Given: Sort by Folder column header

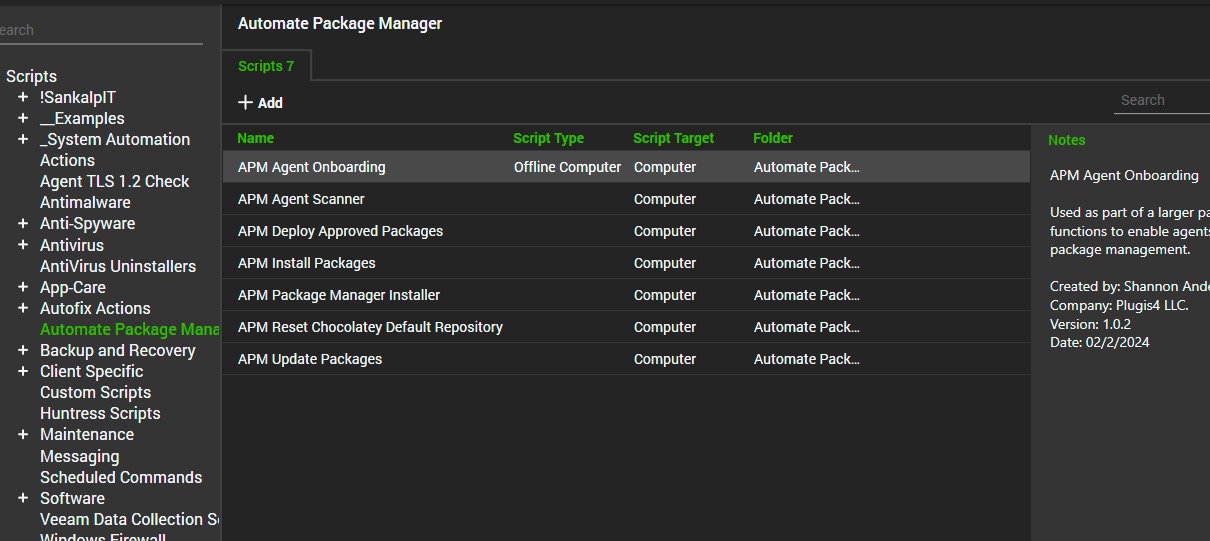Looking at the screenshot, I should [773, 138].
